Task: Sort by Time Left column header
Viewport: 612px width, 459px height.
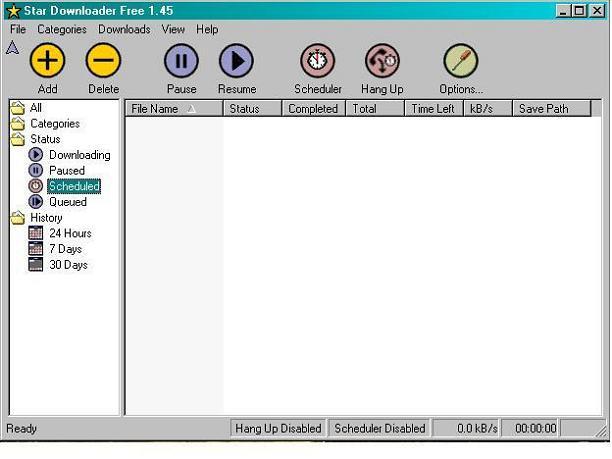Action: [434, 109]
